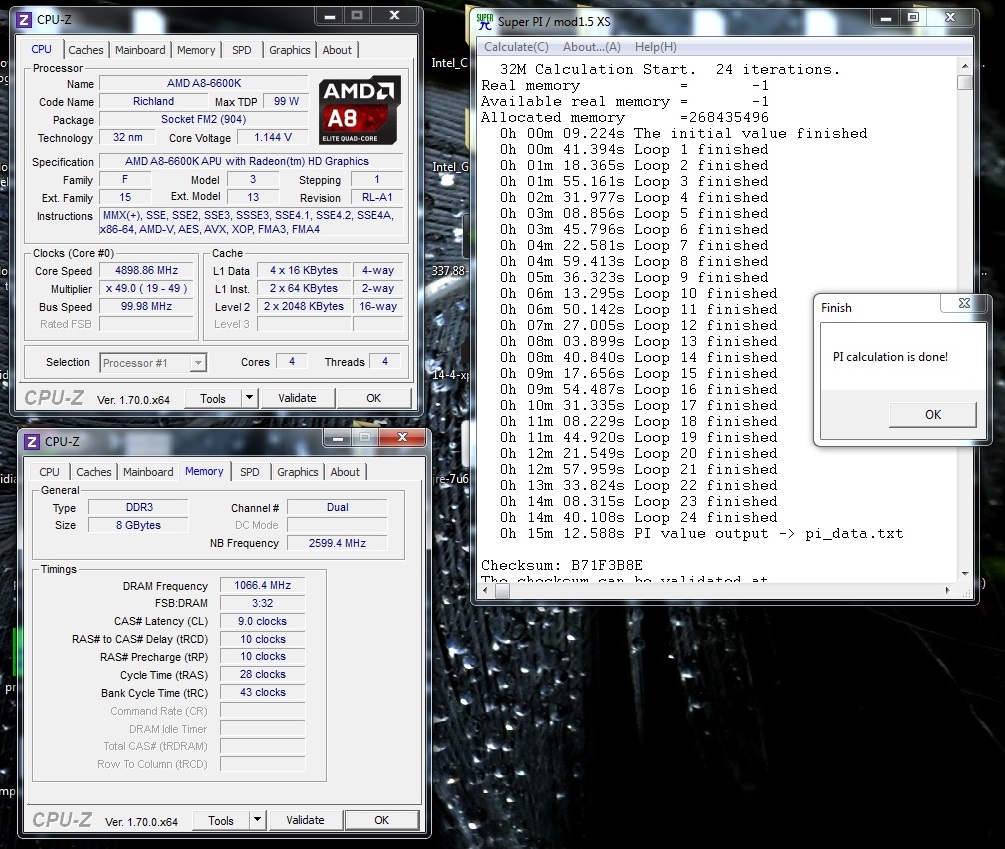This screenshot has height=849, width=1005.
Task: Open Mainboard tab in top CPU-Z window
Action: pos(140,50)
